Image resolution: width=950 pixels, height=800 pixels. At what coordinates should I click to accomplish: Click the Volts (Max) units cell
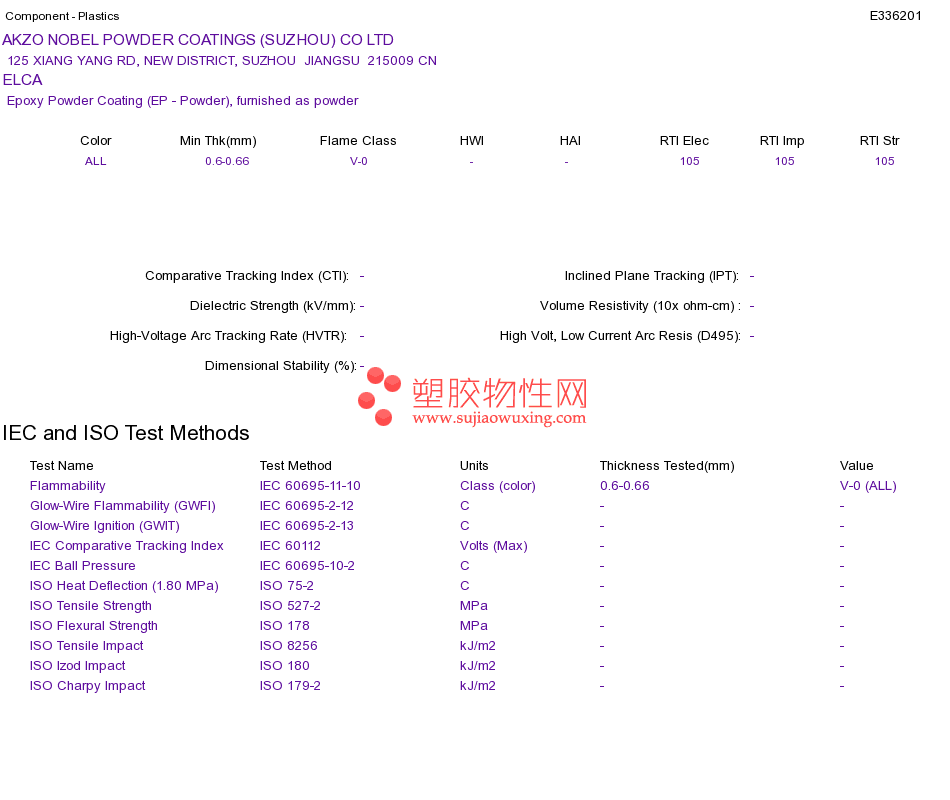pos(494,545)
